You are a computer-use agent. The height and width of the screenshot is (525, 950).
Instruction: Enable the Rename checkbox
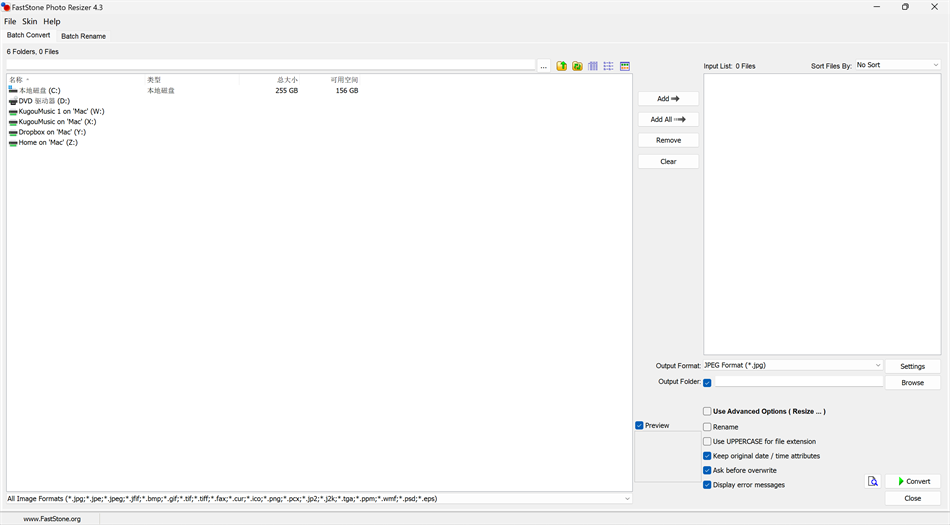[707, 427]
